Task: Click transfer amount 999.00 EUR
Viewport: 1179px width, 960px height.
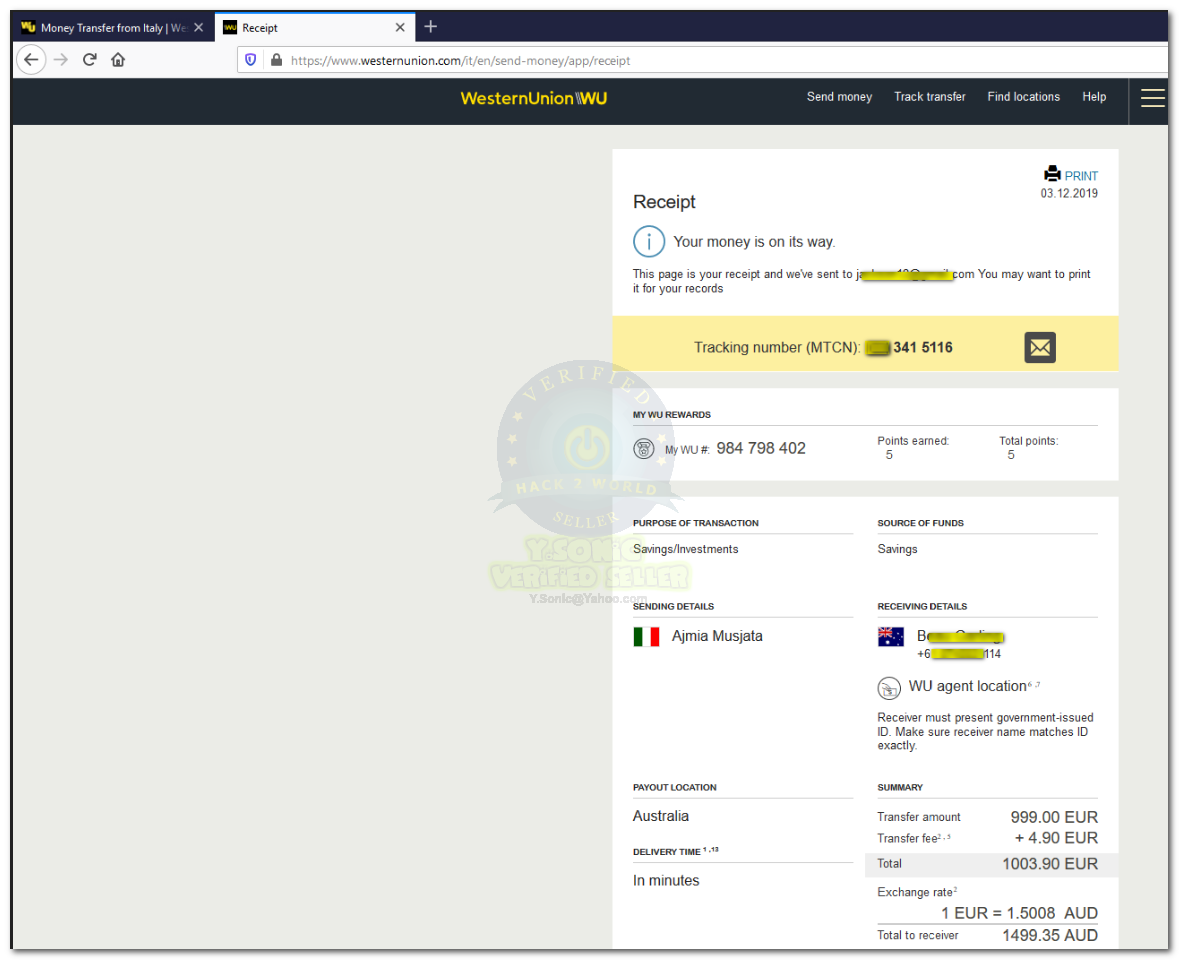Action: (1053, 817)
